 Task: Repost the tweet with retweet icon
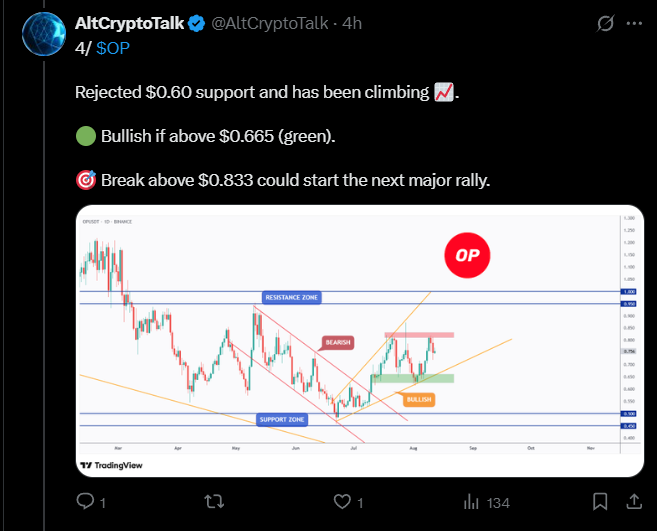tap(214, 501)
